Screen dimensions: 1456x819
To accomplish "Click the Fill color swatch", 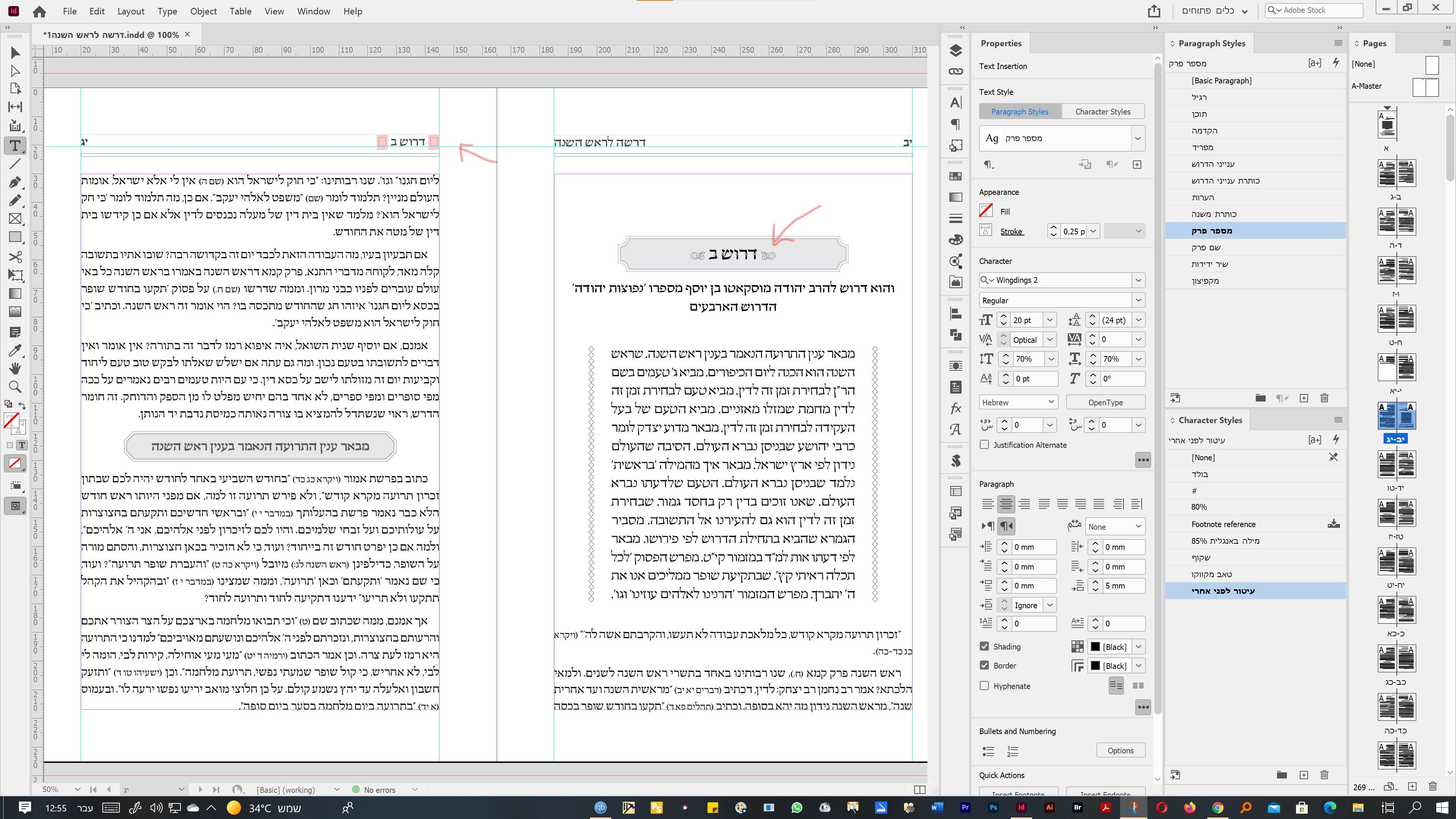I will (986, 211).
